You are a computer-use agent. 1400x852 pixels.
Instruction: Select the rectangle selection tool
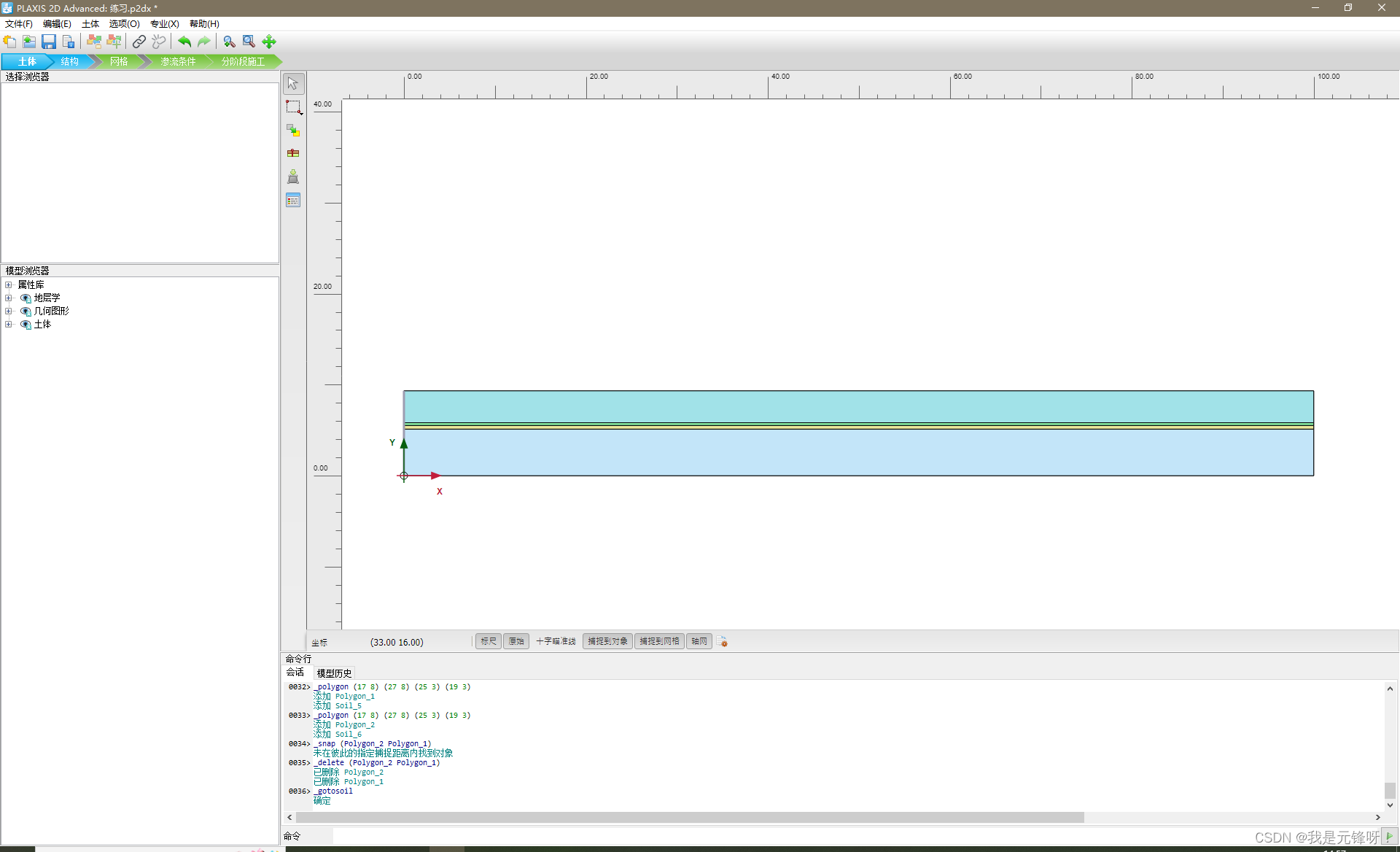point(293,107)
